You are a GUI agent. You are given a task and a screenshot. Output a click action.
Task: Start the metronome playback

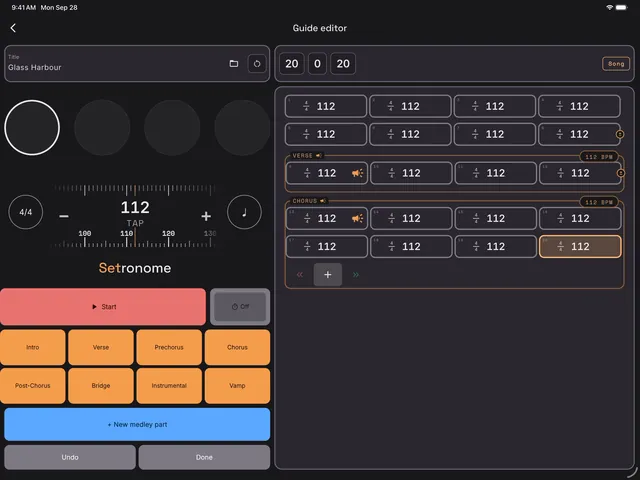[103, 307]
